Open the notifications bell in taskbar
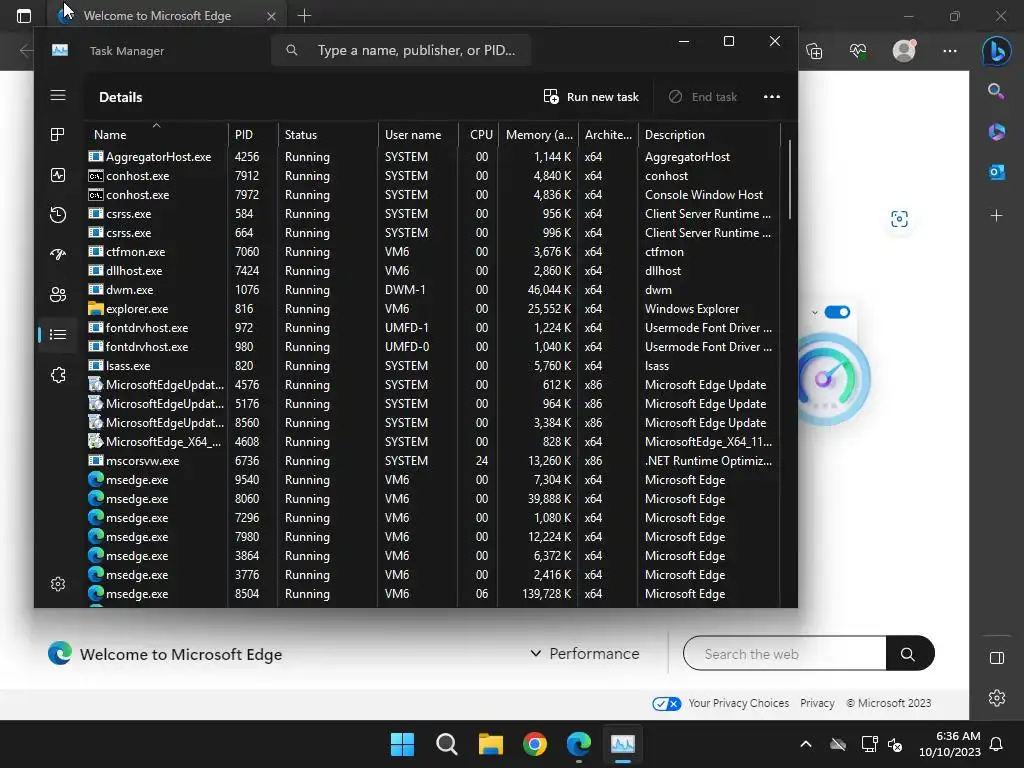The image size is (1024, 768). 997,744
